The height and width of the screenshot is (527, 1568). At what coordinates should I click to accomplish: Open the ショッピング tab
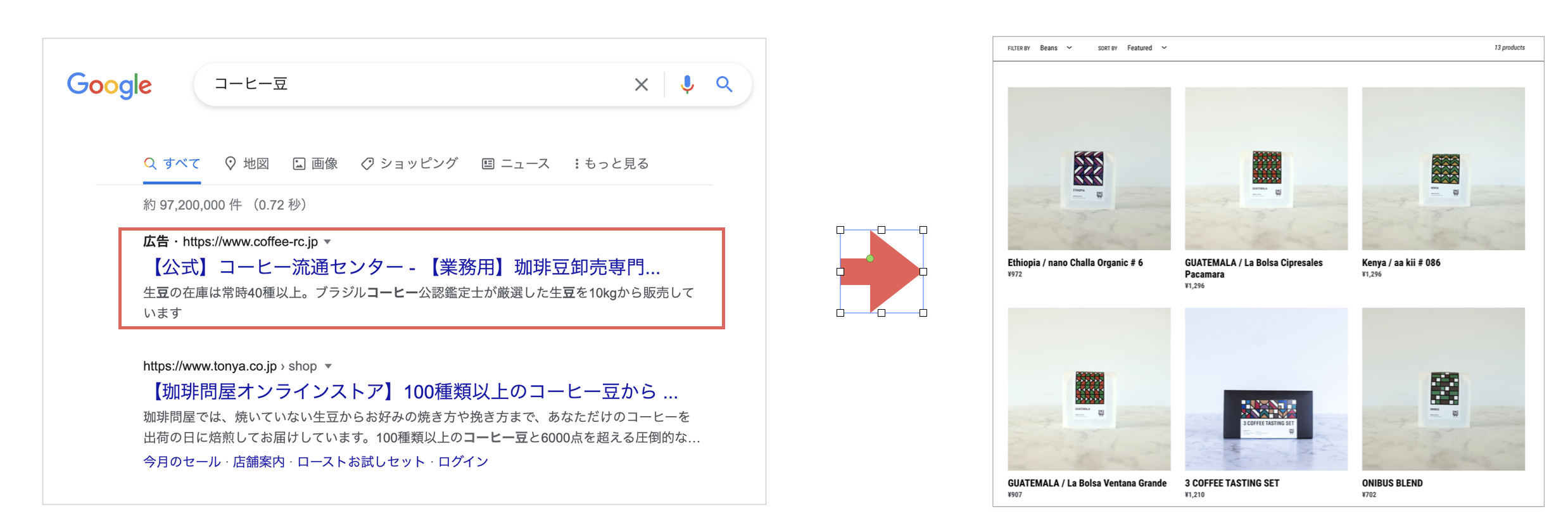(410, 163)
